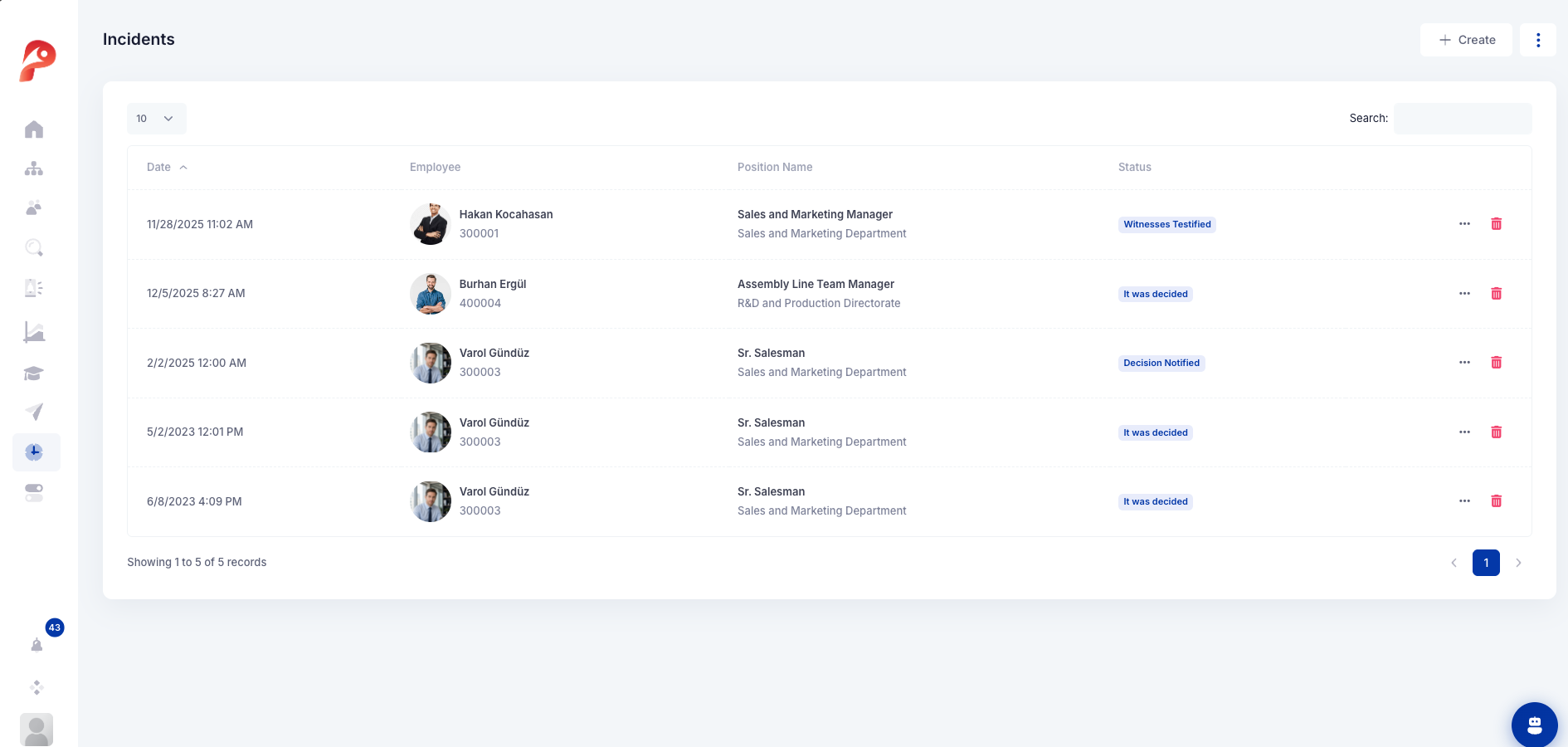Screen dimensions: 1568x747
Task: Go to page 1 in pagination
Action: [x=1486, y=563]
